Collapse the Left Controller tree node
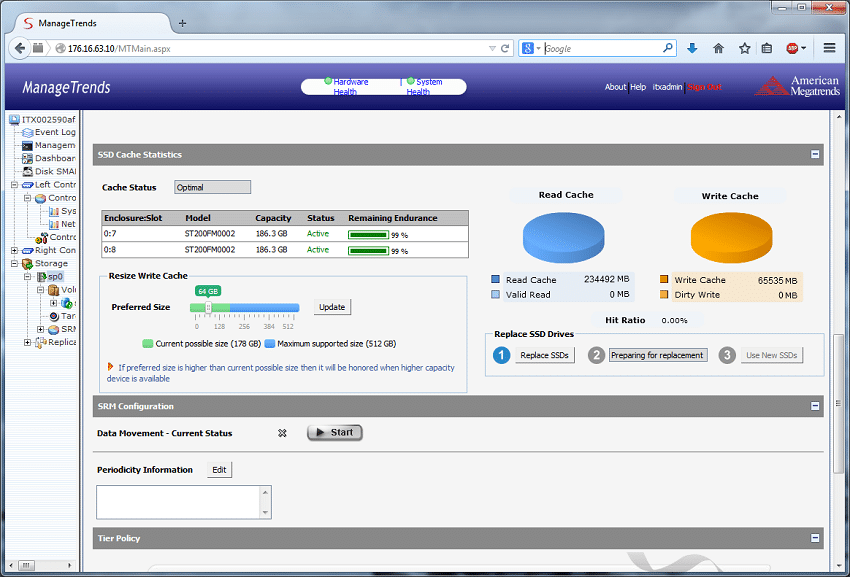Image resolution: width=850 pixels, height=577 pixels. [14, 185]
